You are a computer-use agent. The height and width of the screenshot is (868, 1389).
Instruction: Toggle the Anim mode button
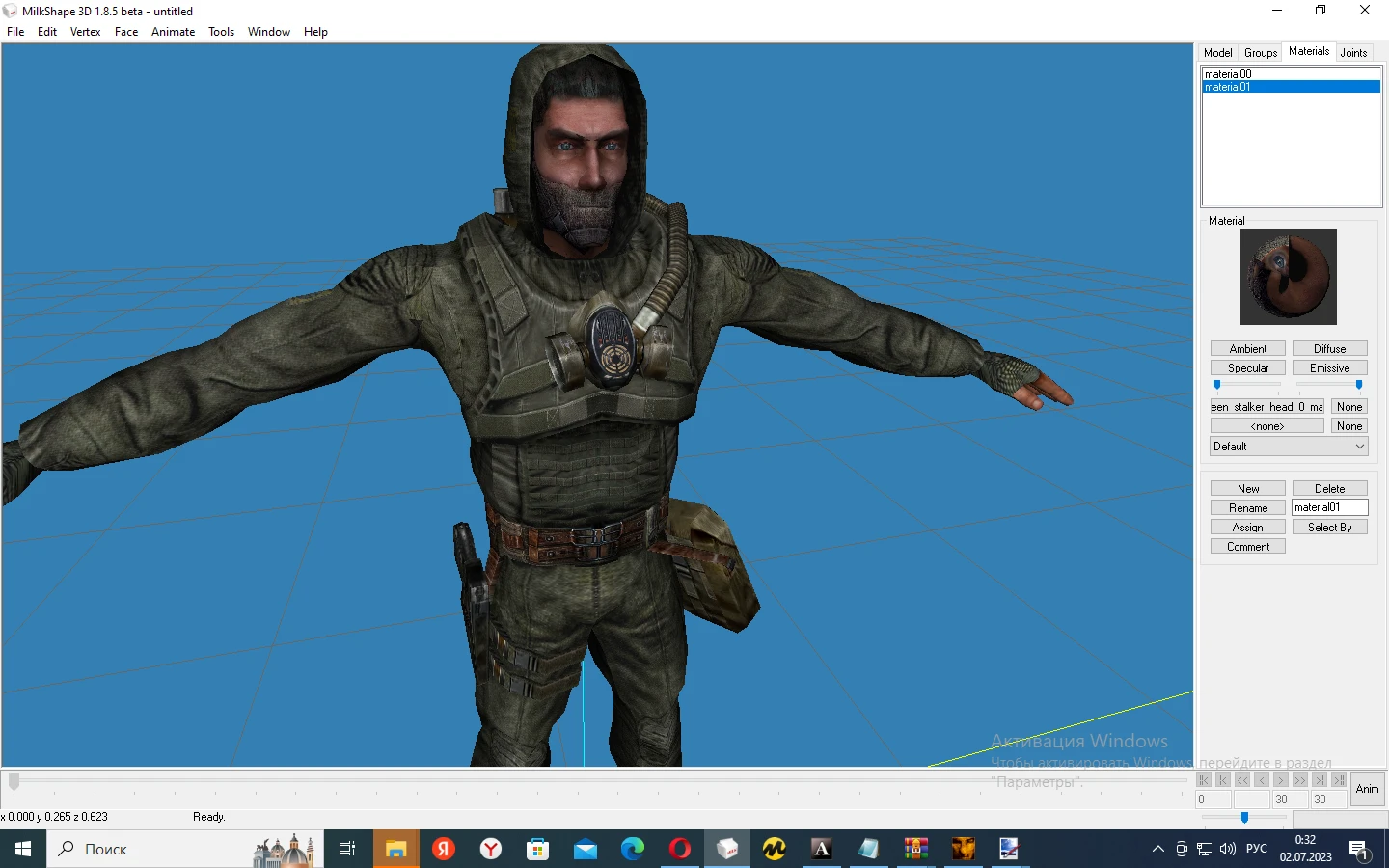[x=1367, y=789]
